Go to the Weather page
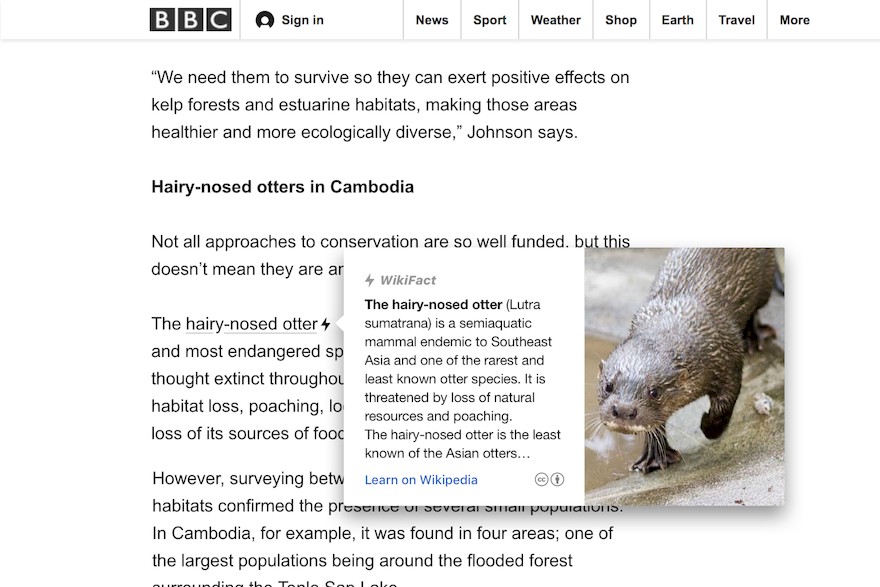 pyautogui.click(x=556, y=20)
